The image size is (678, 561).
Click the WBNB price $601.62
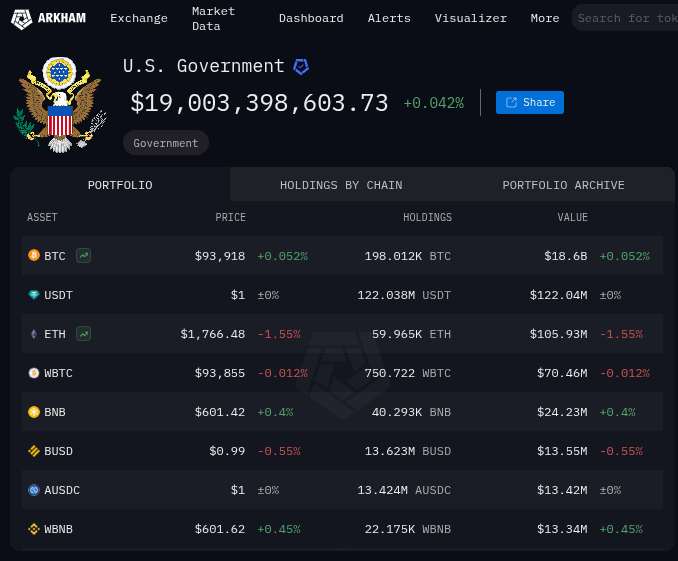(220, 529)
